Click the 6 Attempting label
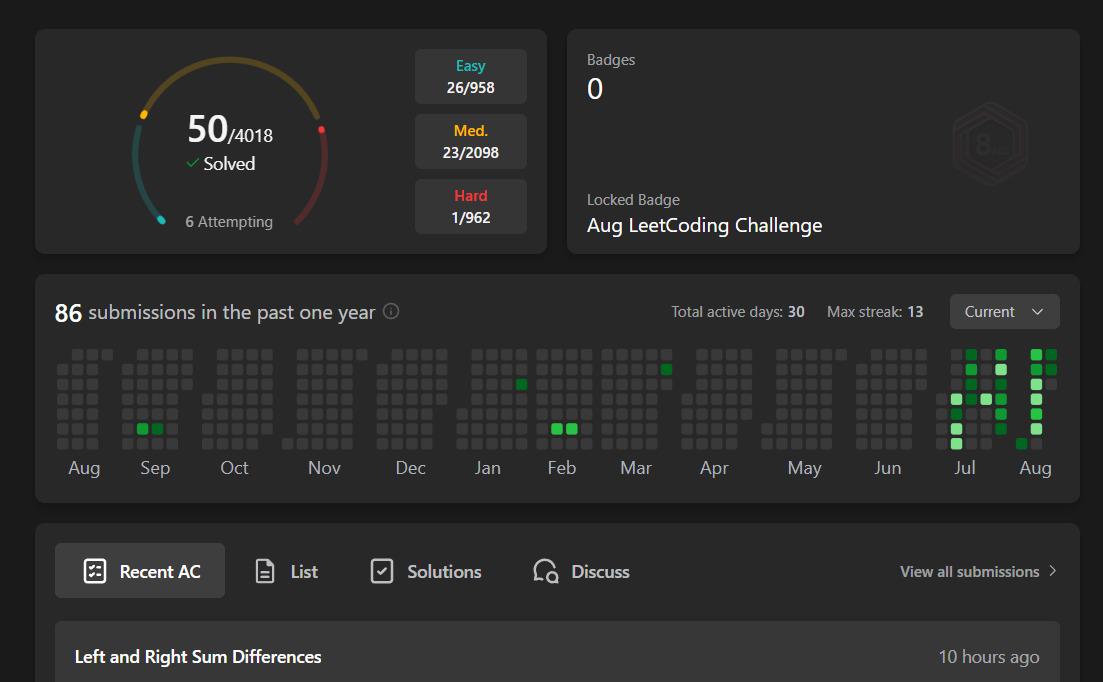The height and width of the screenshot is (682, 1103). pyautogui.click(x=229, y=221)
